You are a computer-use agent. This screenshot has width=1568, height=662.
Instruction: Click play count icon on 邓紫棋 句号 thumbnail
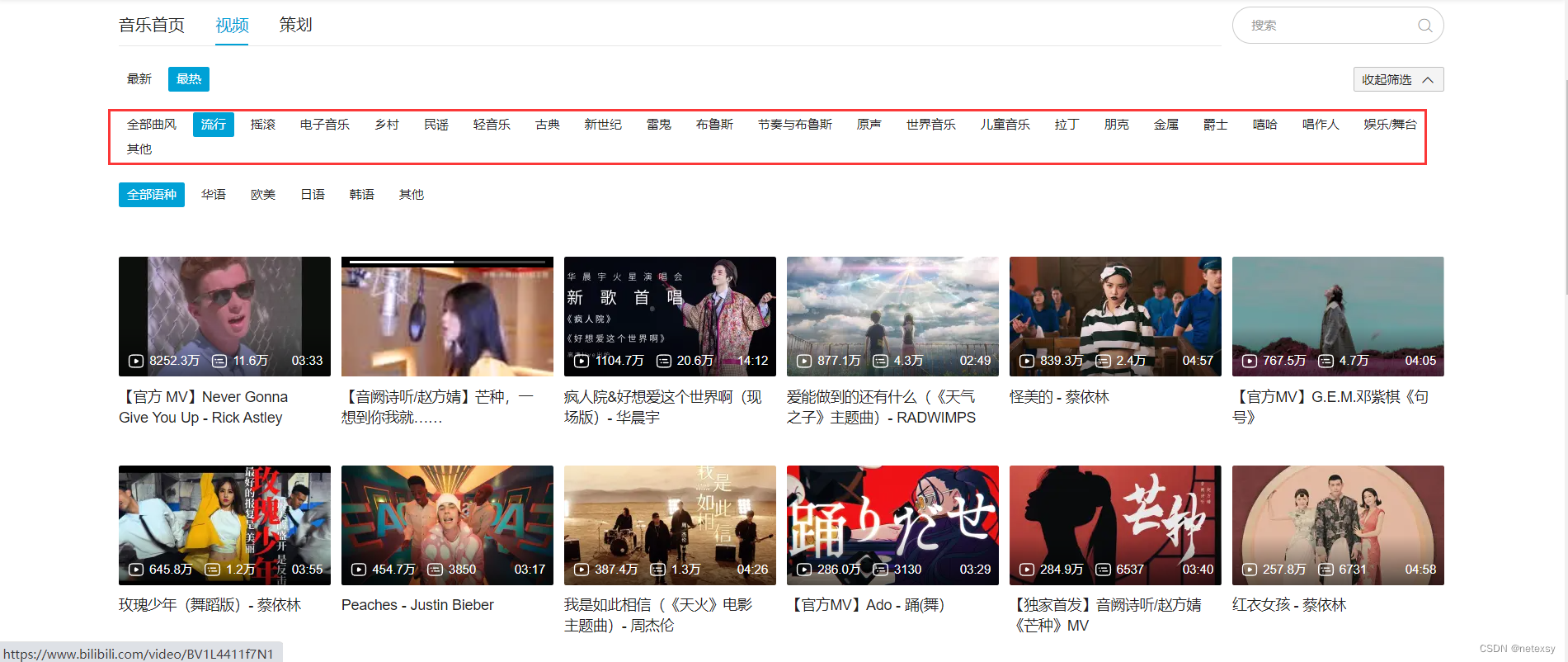click(x=1250, y=361)
